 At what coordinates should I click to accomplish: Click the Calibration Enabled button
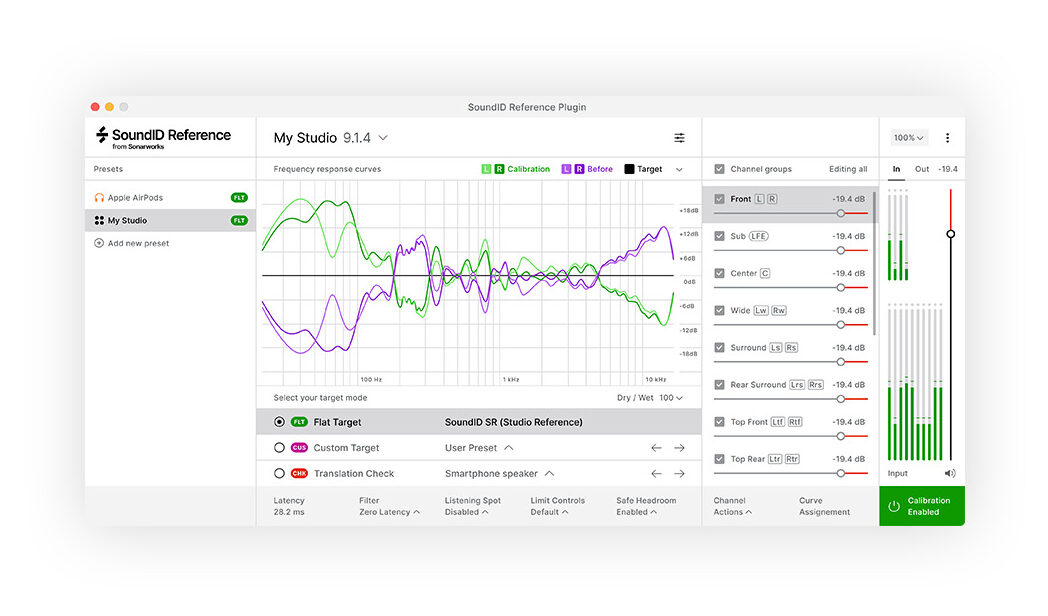click(x=922, y=506)
